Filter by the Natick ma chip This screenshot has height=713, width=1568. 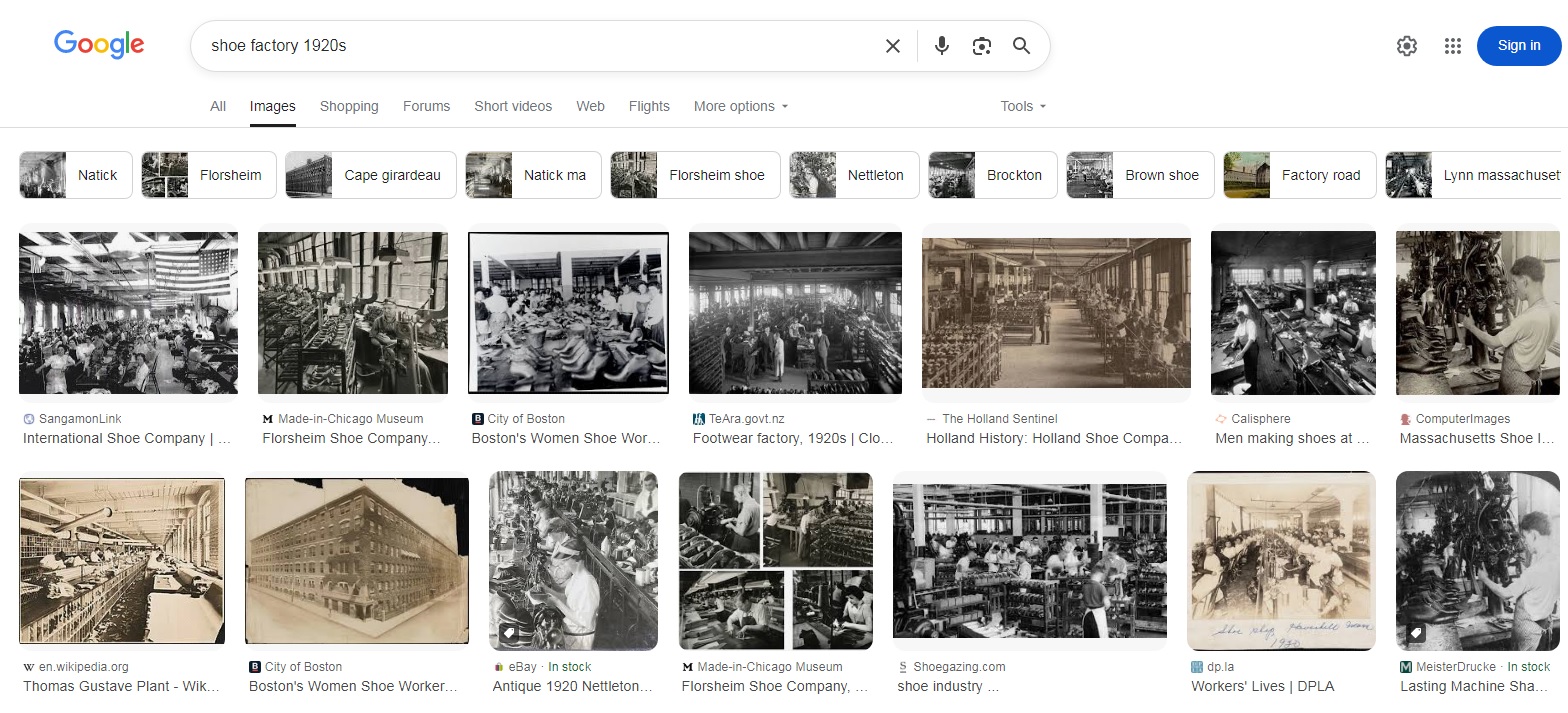(533, 175)
